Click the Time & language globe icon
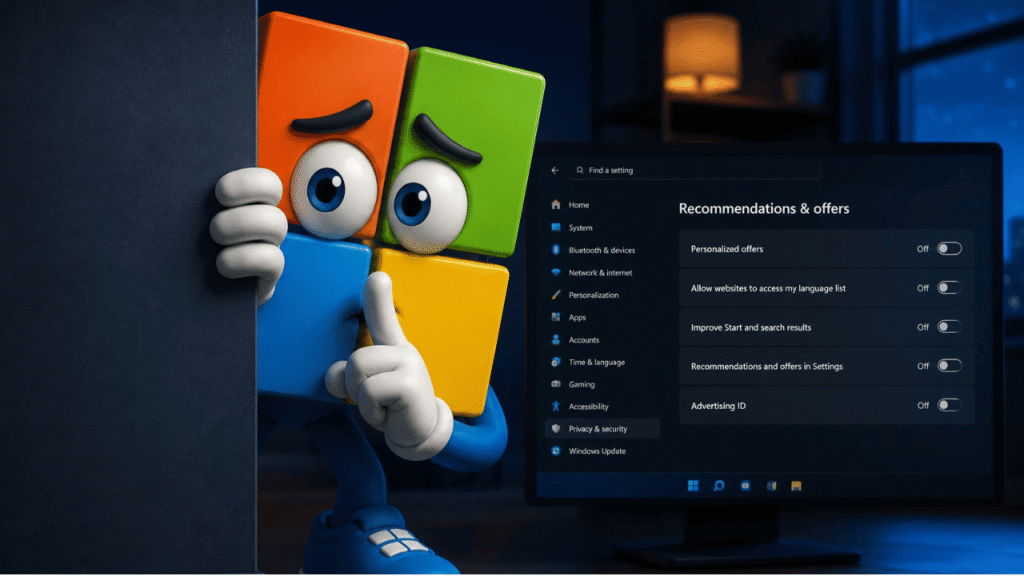The width and height of the screenshot is (1024, 576). [556, 362]
